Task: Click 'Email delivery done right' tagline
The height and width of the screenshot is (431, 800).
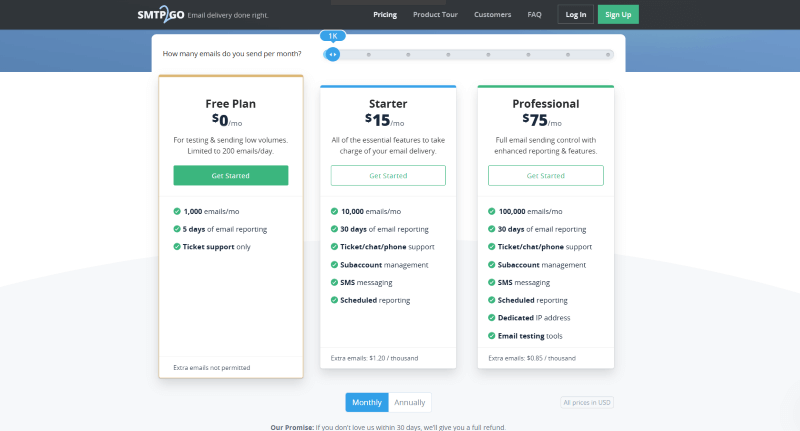Action: tap(228, 15)
